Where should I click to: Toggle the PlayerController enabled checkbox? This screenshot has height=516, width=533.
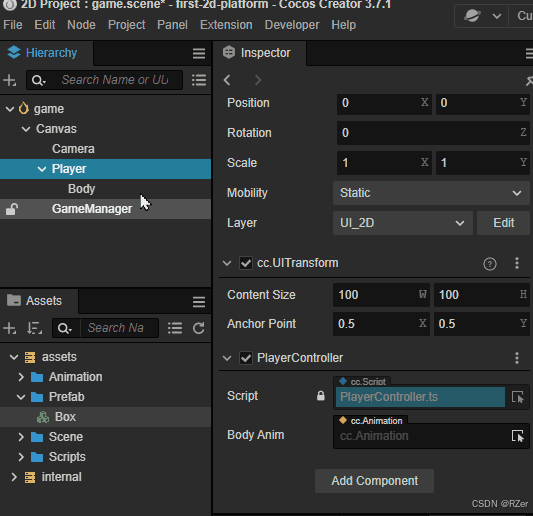point(246,358)
